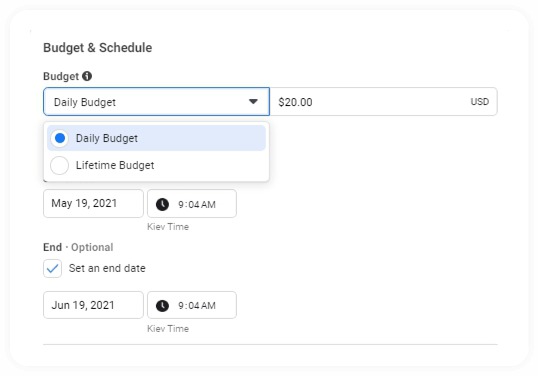Click Kiev Time label under end time

click(x=168, y=328)
